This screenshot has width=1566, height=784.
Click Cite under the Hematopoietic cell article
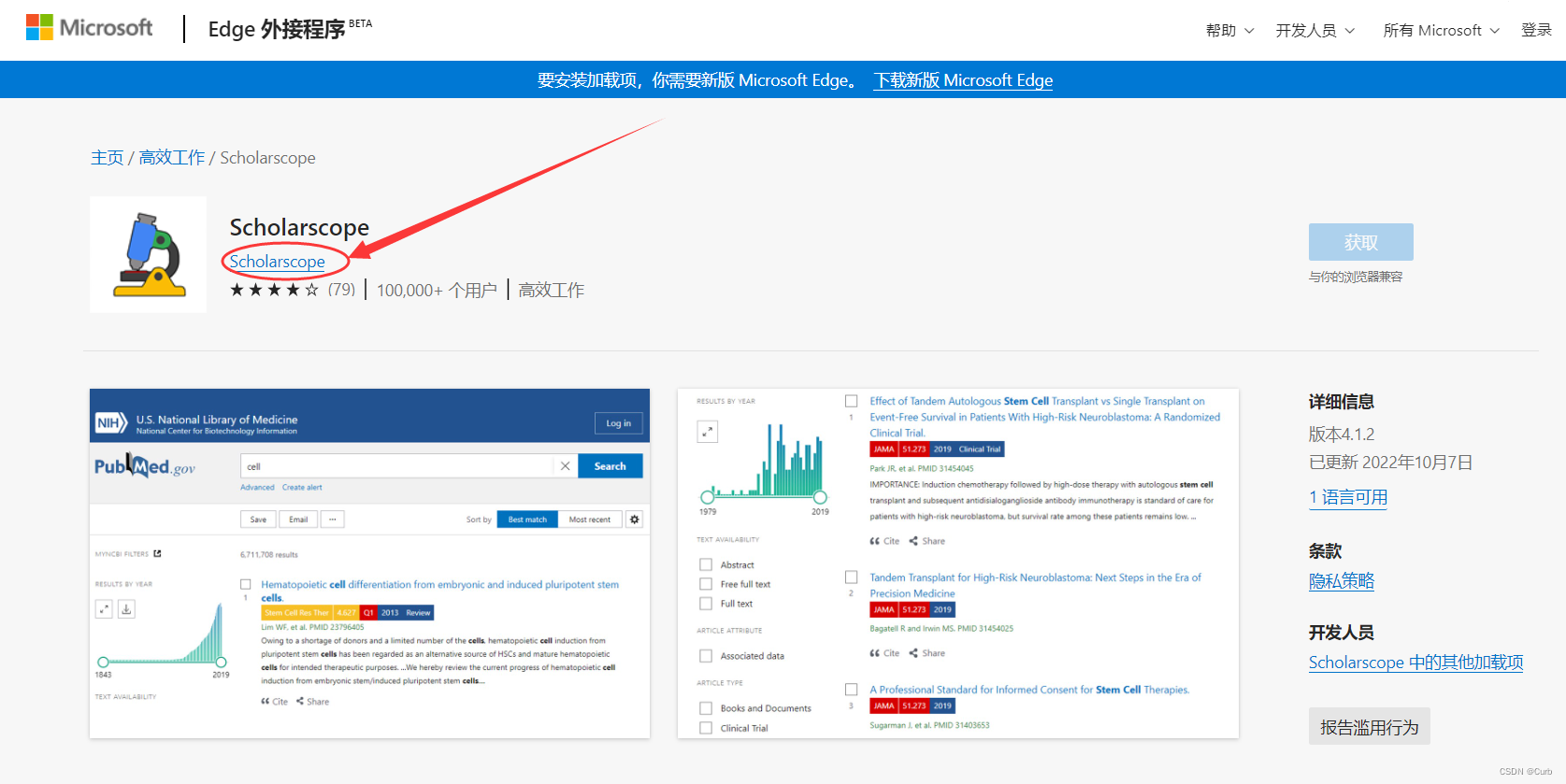(x=275, y=702)
